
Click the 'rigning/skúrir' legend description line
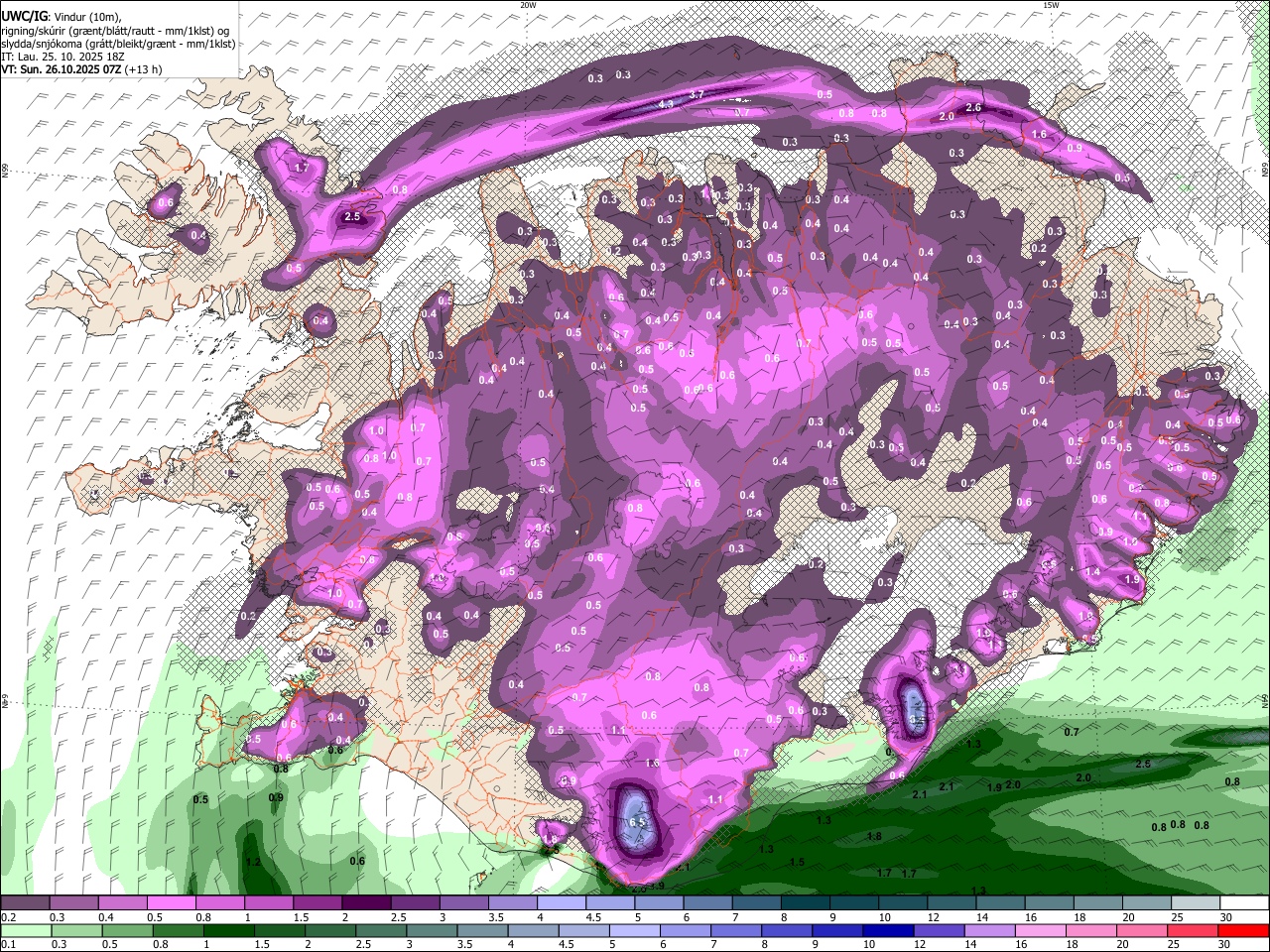pyautogui.click(x=116, y=30)
